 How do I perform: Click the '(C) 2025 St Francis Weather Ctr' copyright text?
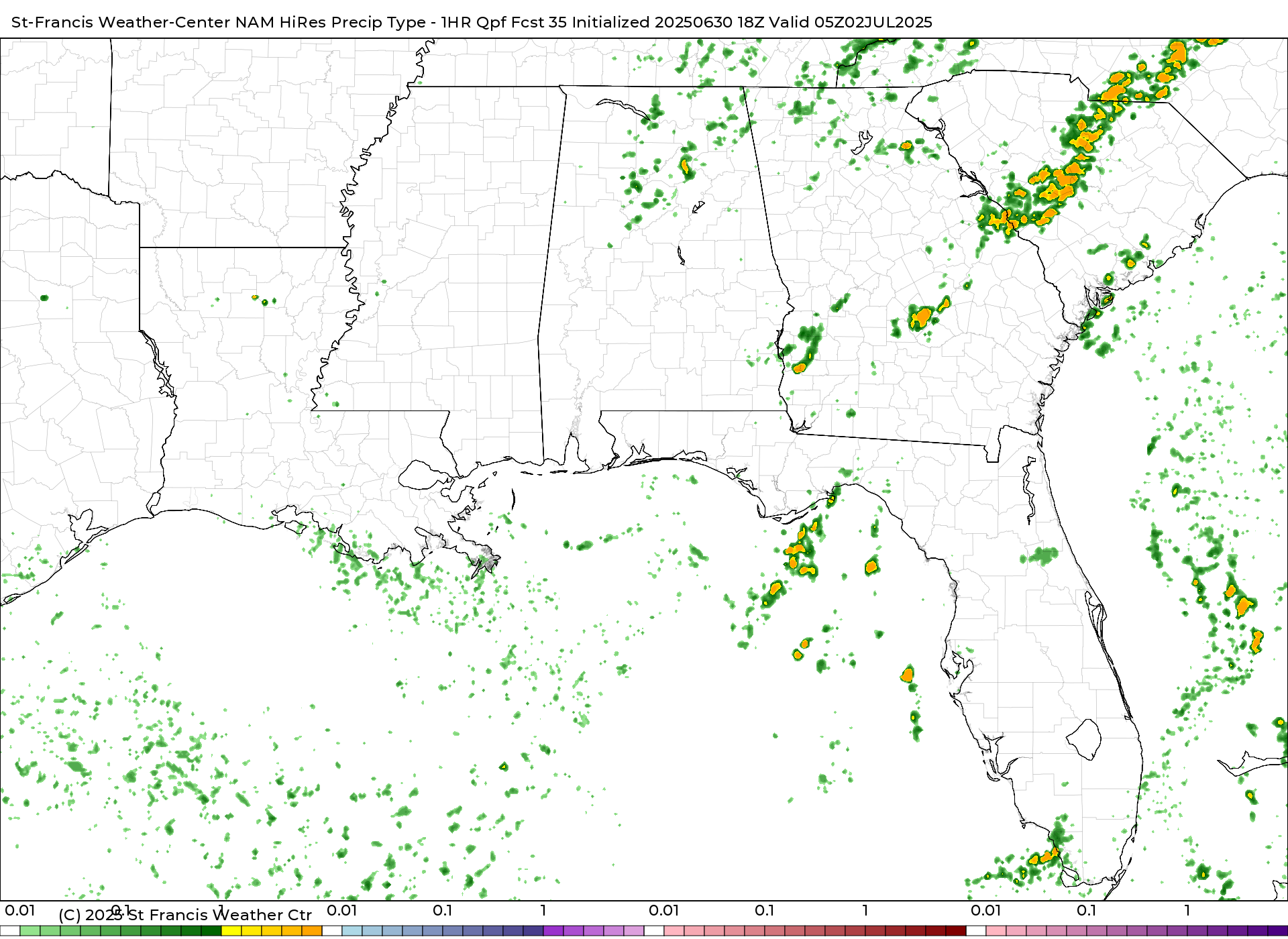pyautogui.click(x=185, y=915)
